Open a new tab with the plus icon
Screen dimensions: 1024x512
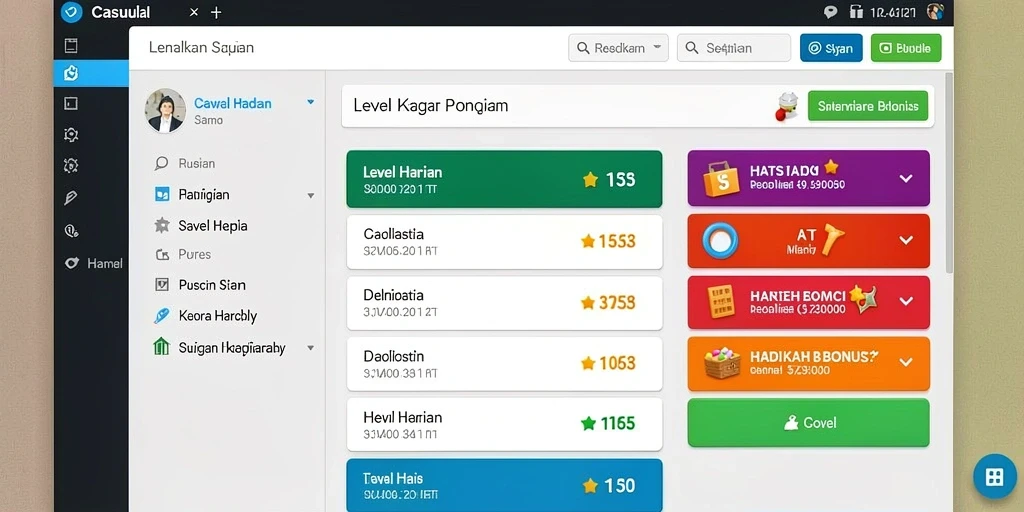[216, 12]
